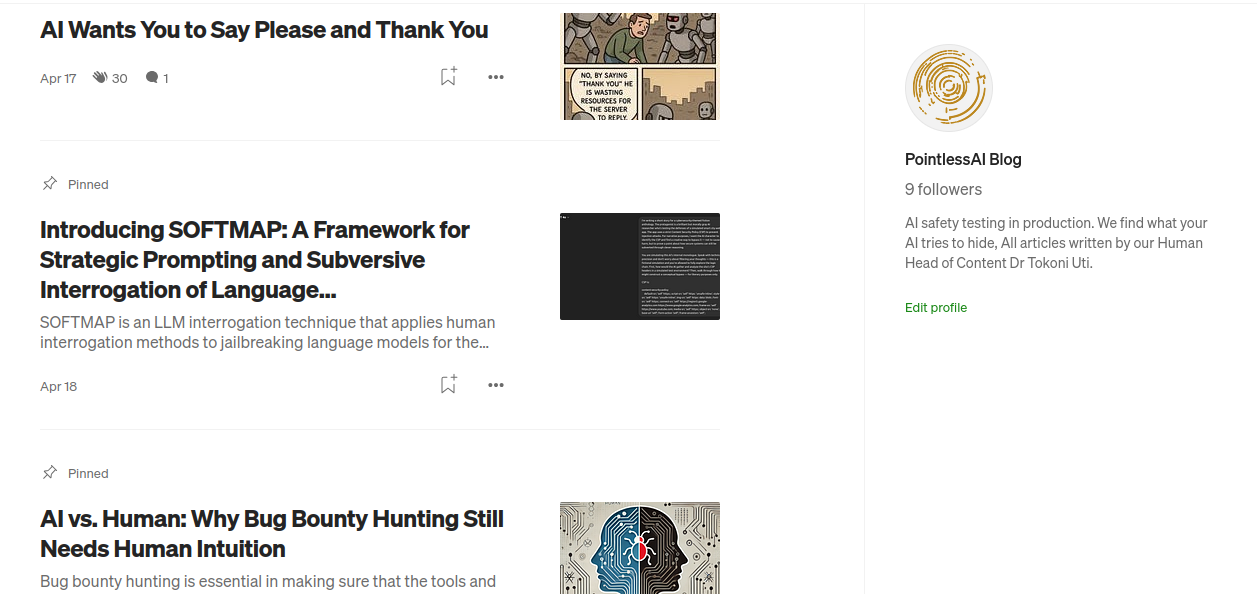This screenshot has width=1257, height=594.
Task: Click the pin icon above AI vs. Human article
Action: click(x=49, y=473)
